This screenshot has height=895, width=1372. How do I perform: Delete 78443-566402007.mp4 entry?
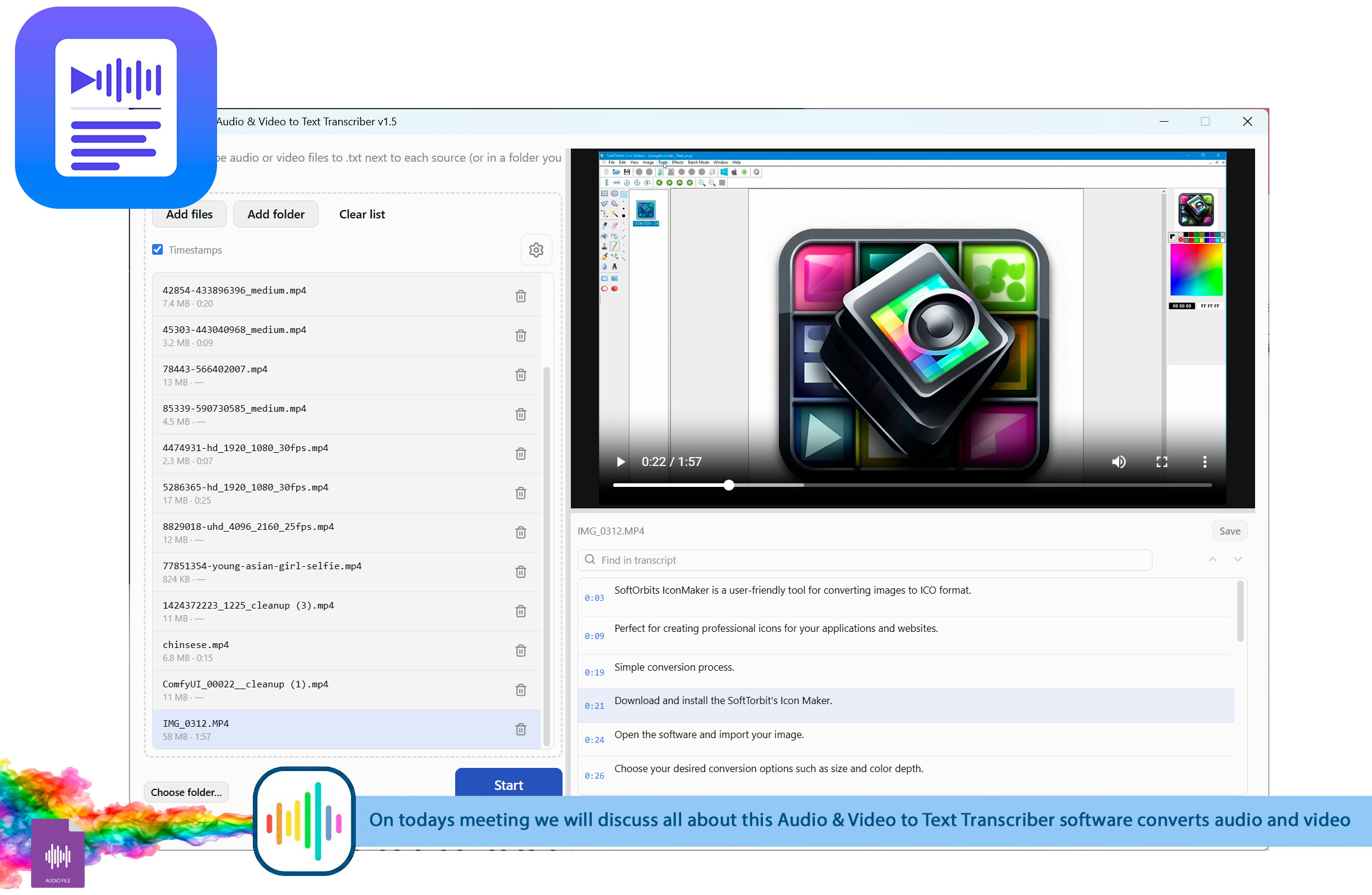click(521, 375)
